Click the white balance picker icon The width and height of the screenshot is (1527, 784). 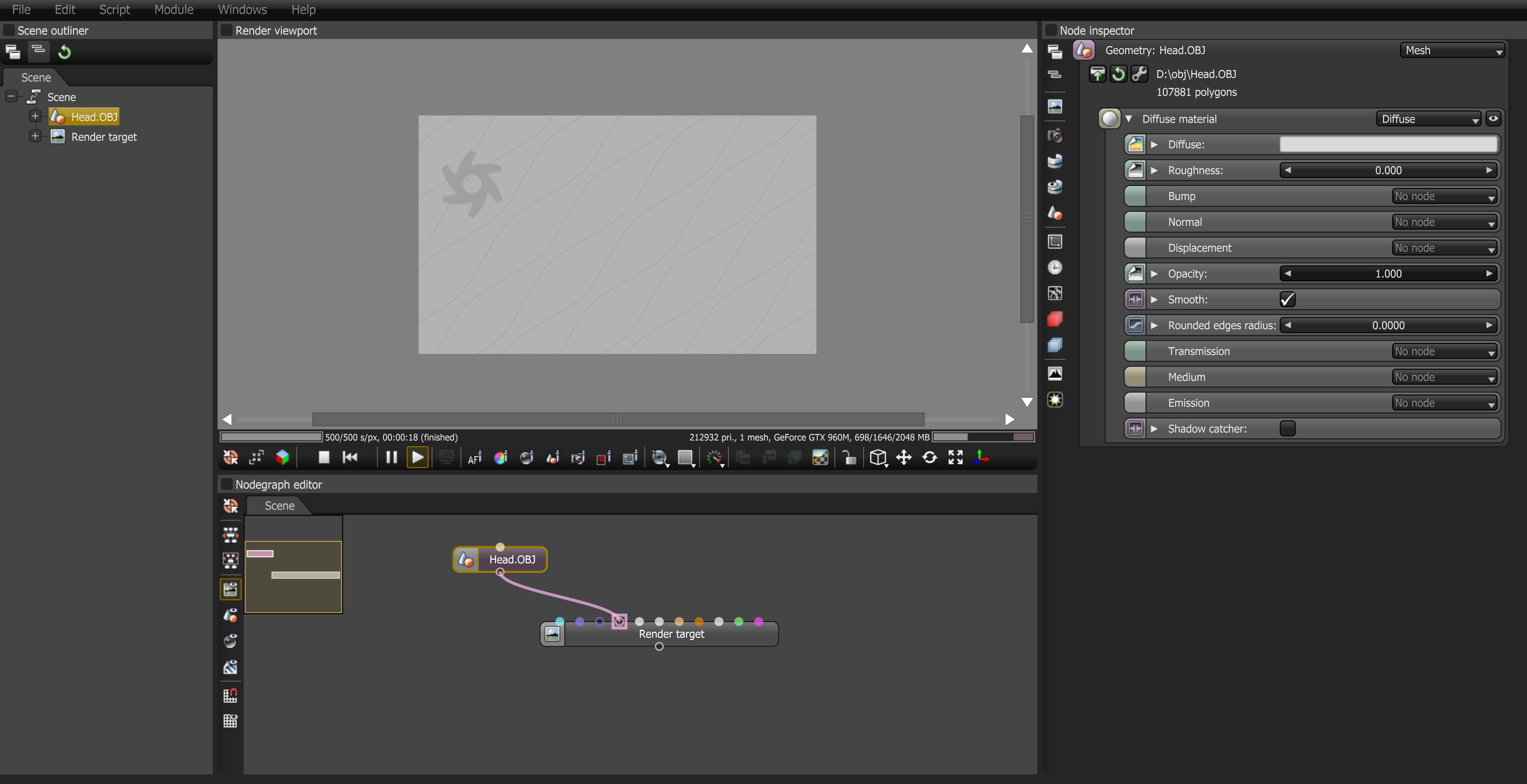point(501,458)
